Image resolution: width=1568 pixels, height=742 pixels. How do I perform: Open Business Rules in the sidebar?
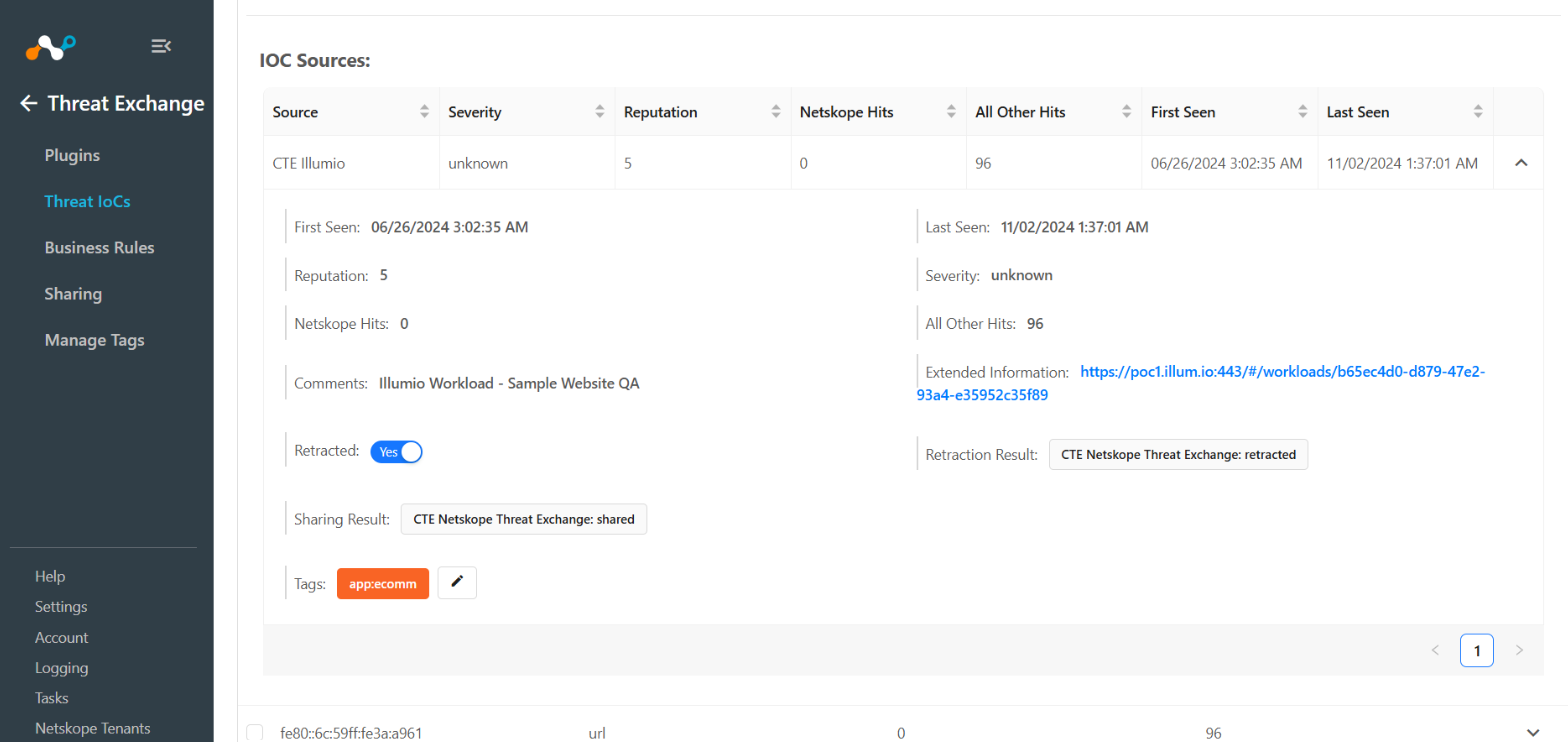pos(99,247)
